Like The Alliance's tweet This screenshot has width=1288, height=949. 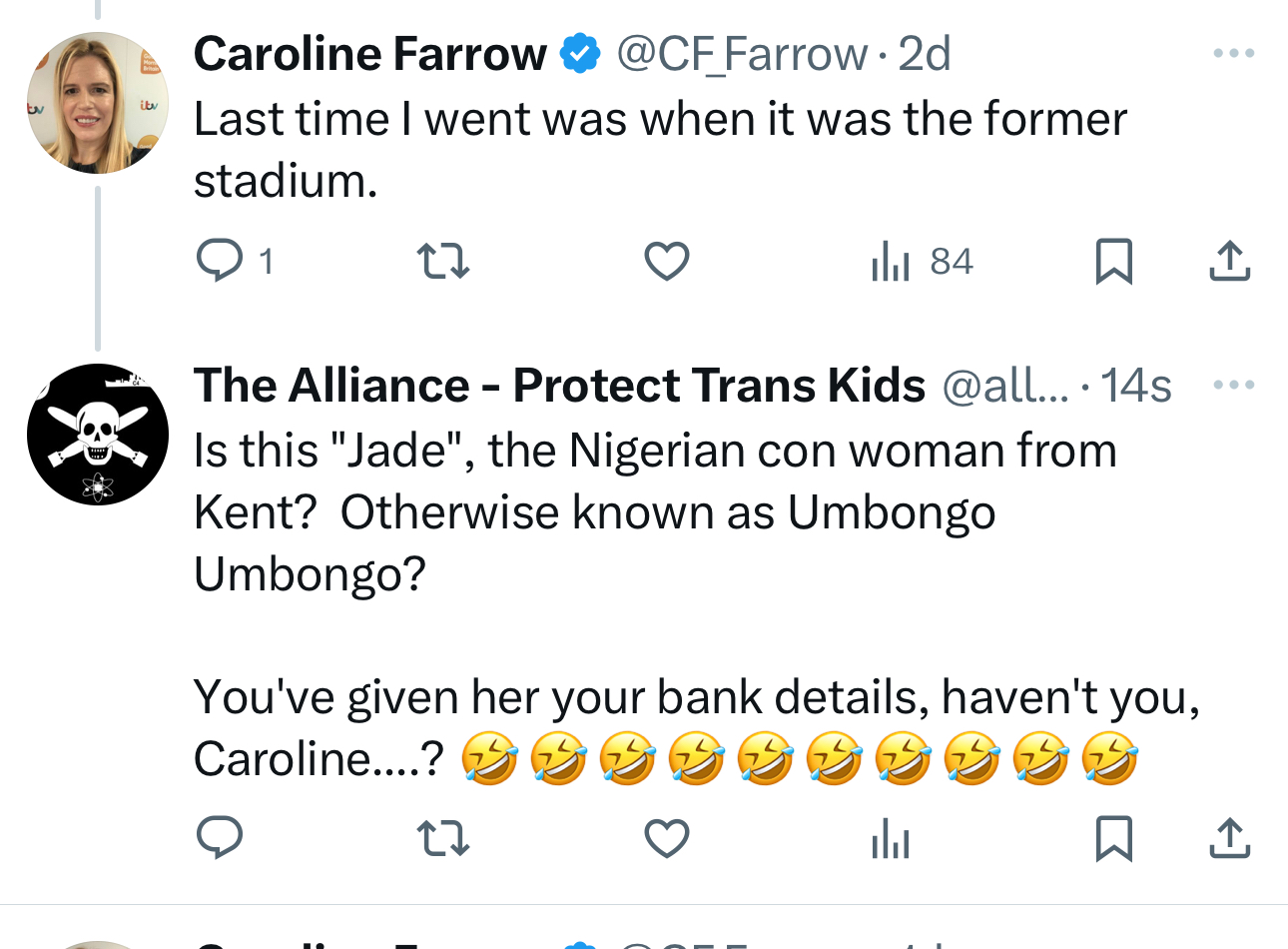pyautogui.click(x=666, y=838)
